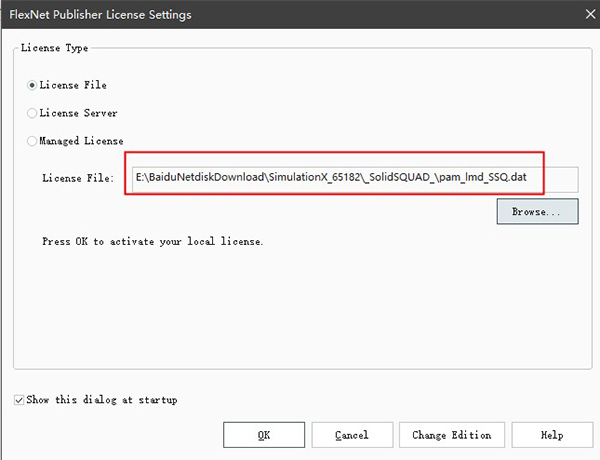Open the Change Edition dialog
Viewport: 600px width, 460px height.
[451, 435]
